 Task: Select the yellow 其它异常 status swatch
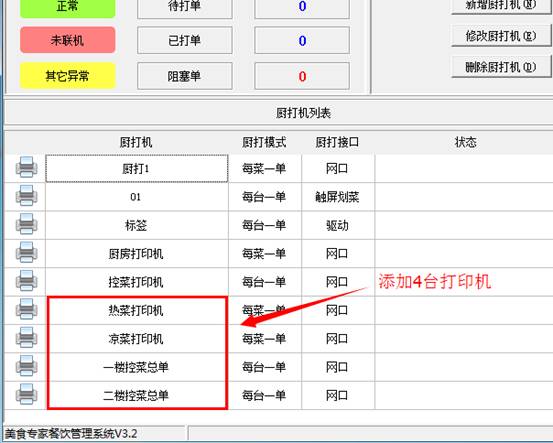point(67,75)
